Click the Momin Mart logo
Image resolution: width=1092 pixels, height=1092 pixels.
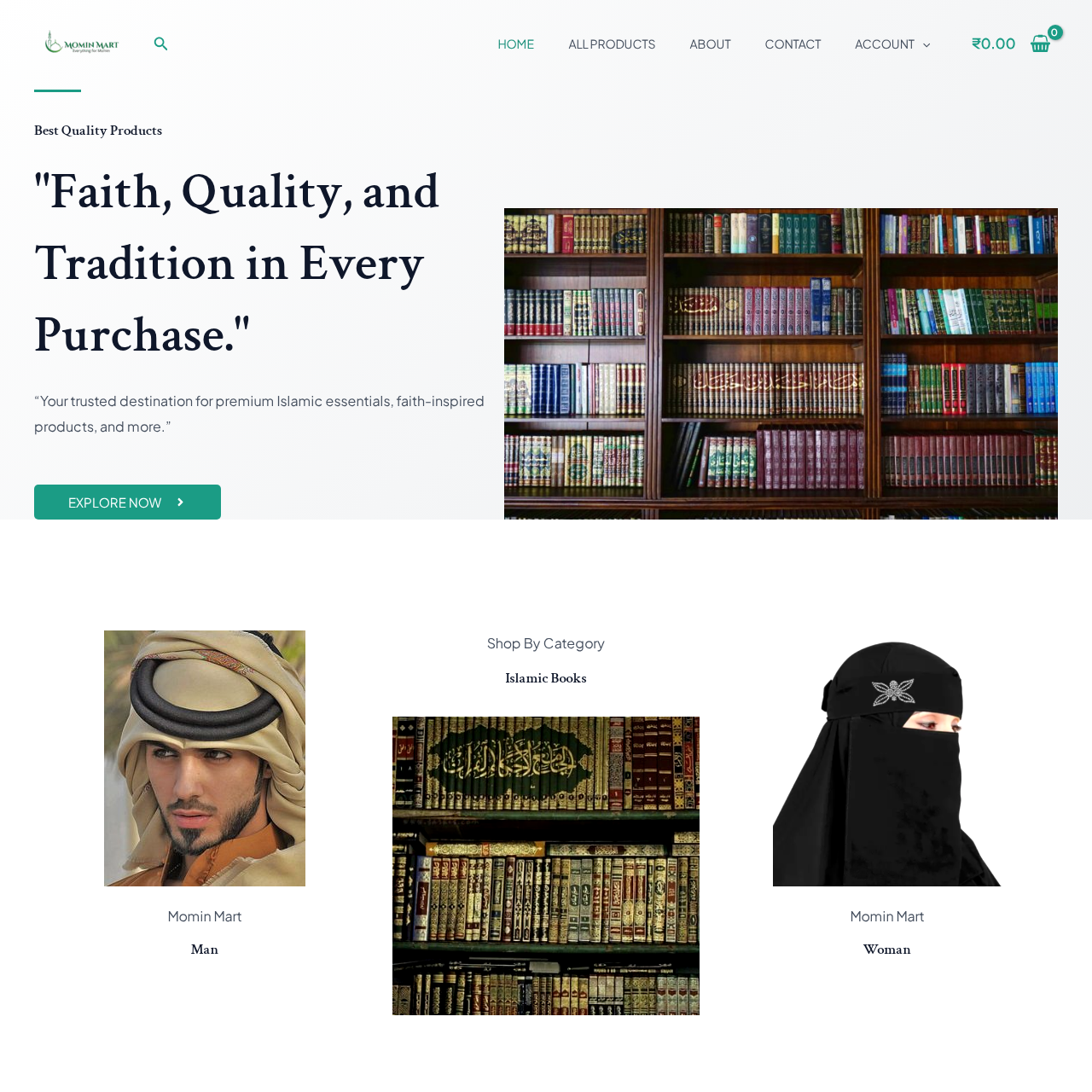(x=82, y=43)
